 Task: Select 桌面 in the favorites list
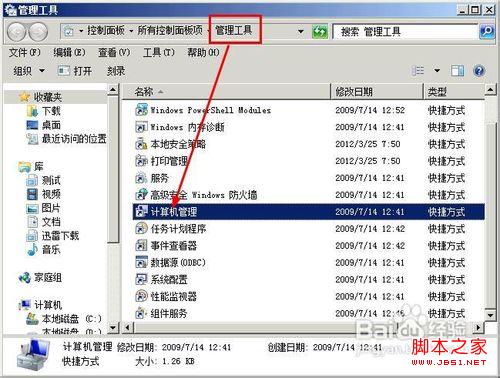[51, 125]
